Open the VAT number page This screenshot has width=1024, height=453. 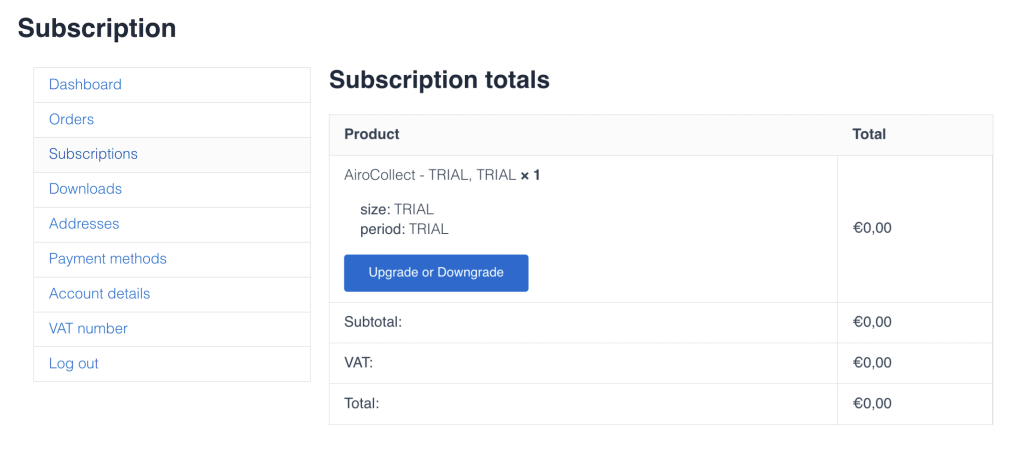[88, 329]
